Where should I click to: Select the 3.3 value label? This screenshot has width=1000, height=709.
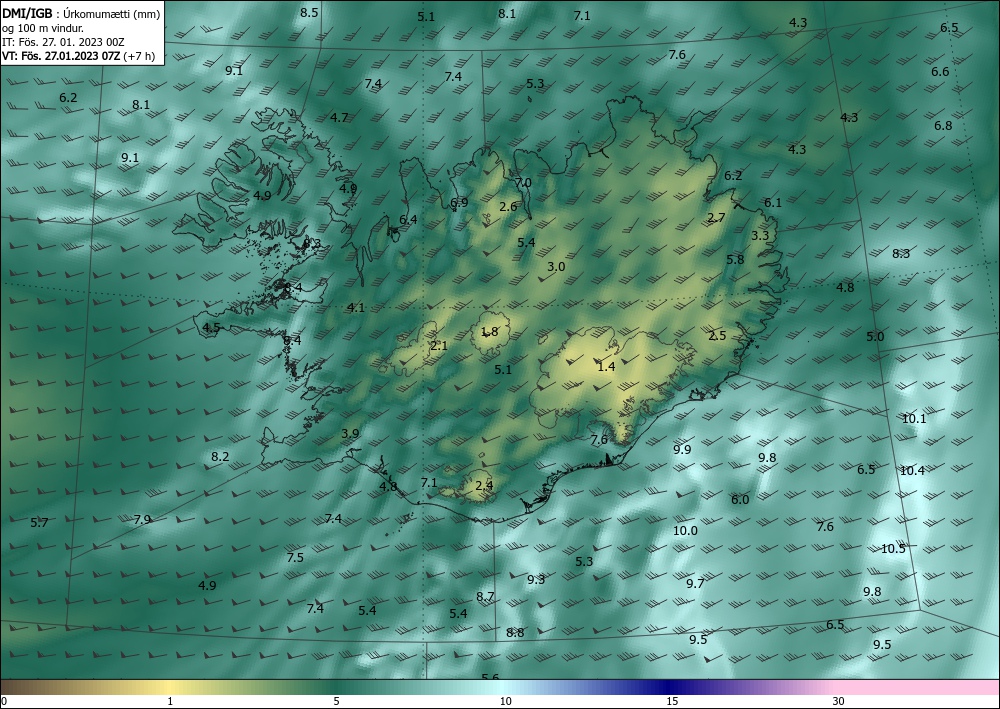pyautogui.click(x=760, y=235)
